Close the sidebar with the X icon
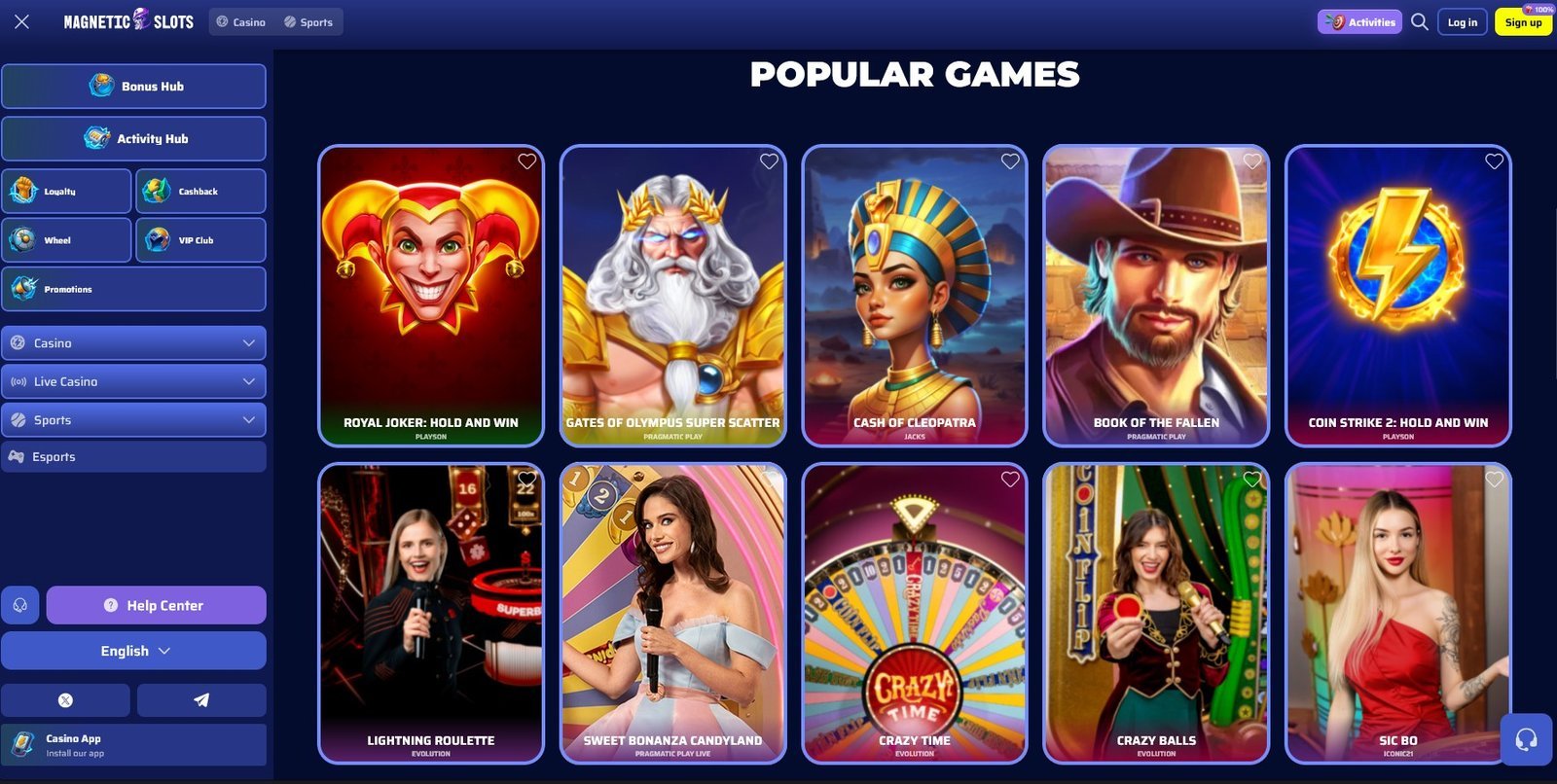This screenshot has width=1557, height=784. click(21, 21)
